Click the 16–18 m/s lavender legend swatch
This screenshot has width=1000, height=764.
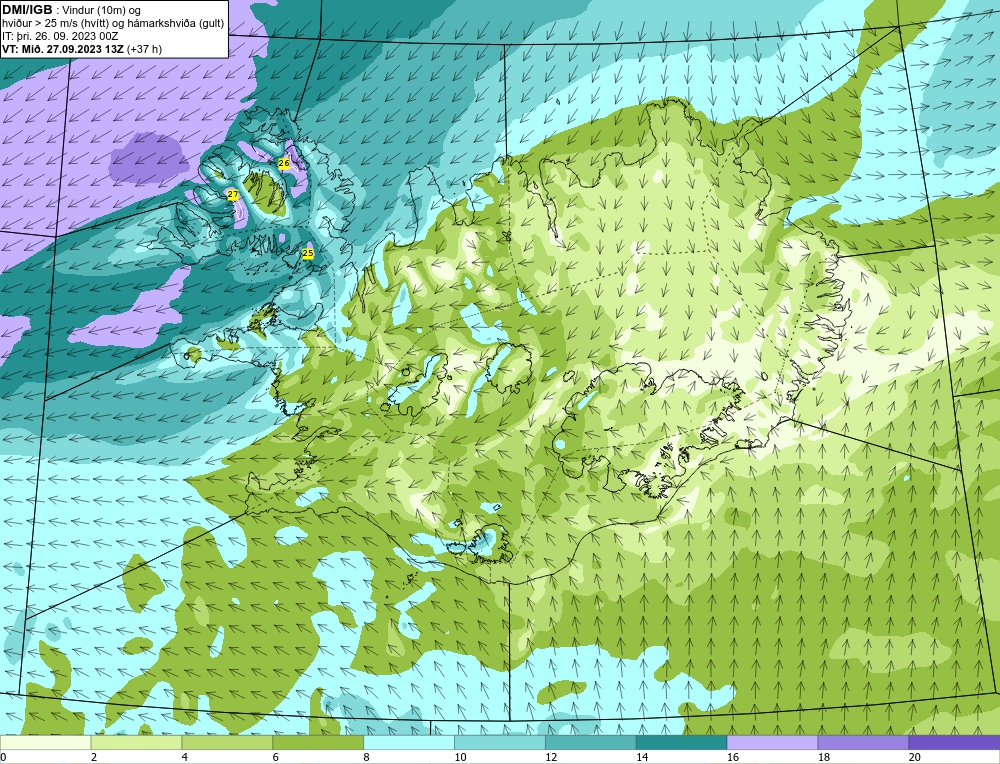click(772, 742)
